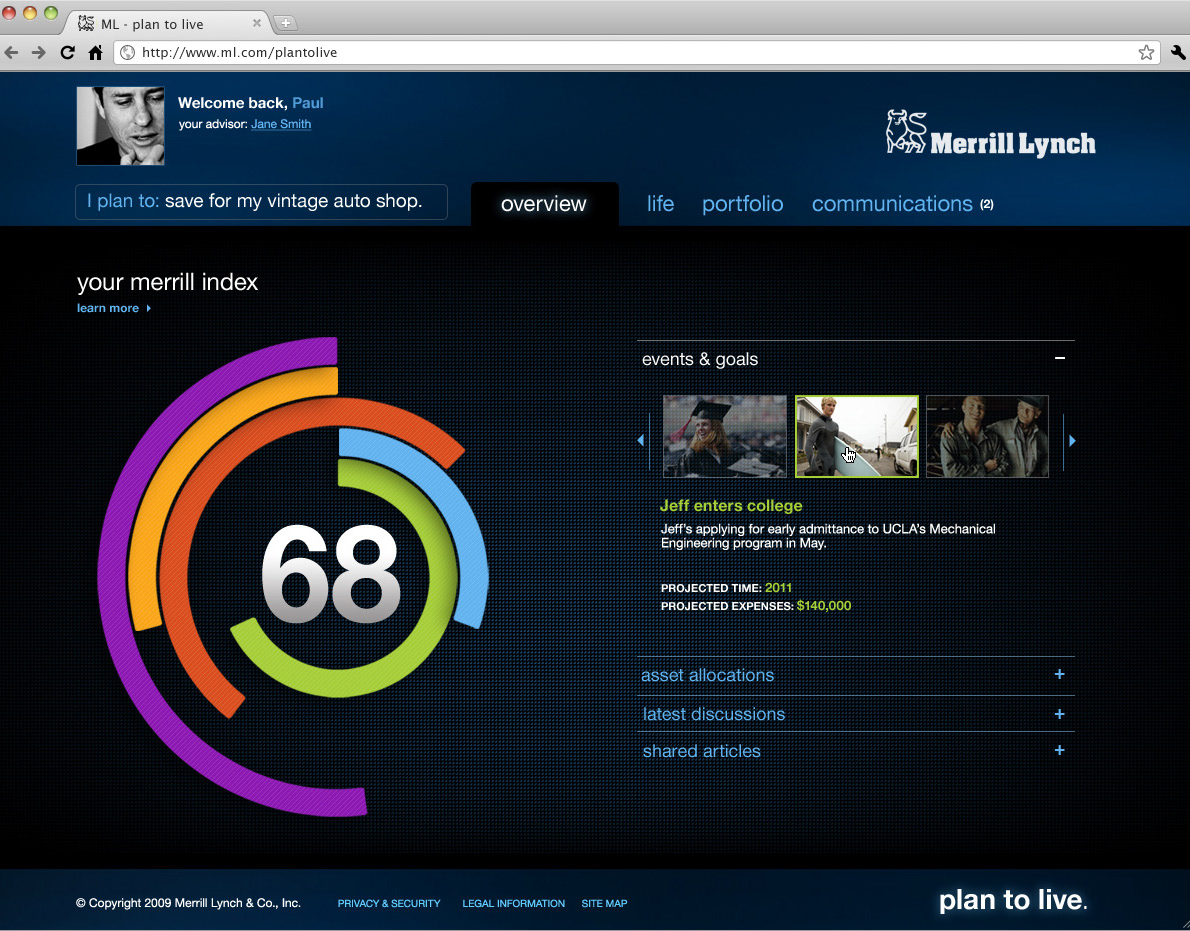
Task: Select the surfer event thumbnail
Action: (857, 436)
